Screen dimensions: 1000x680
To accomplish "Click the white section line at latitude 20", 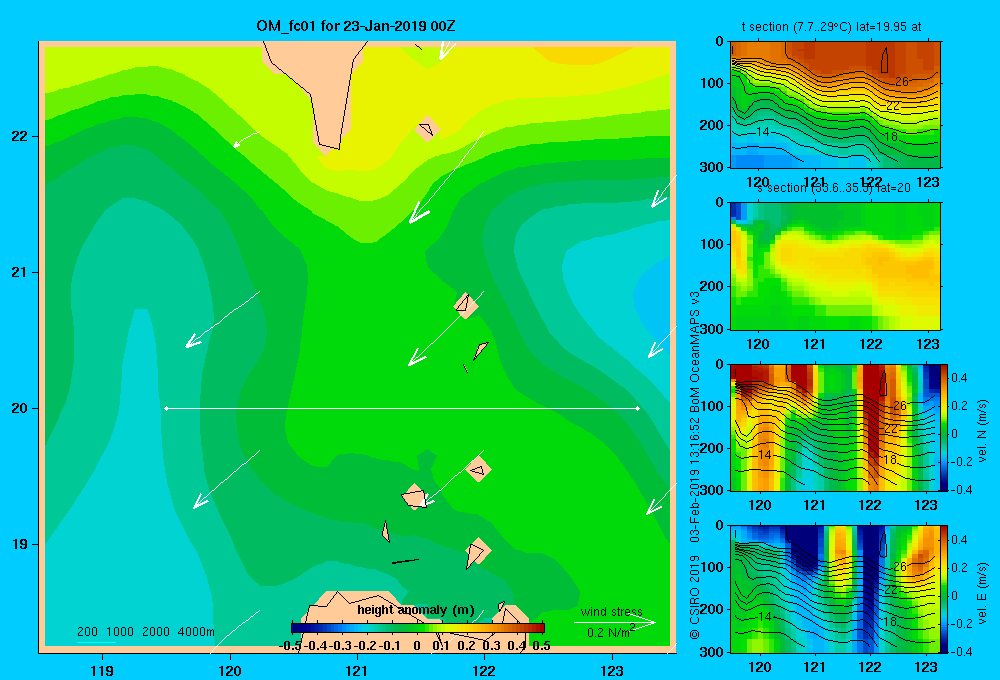I will tap(402, 408).
